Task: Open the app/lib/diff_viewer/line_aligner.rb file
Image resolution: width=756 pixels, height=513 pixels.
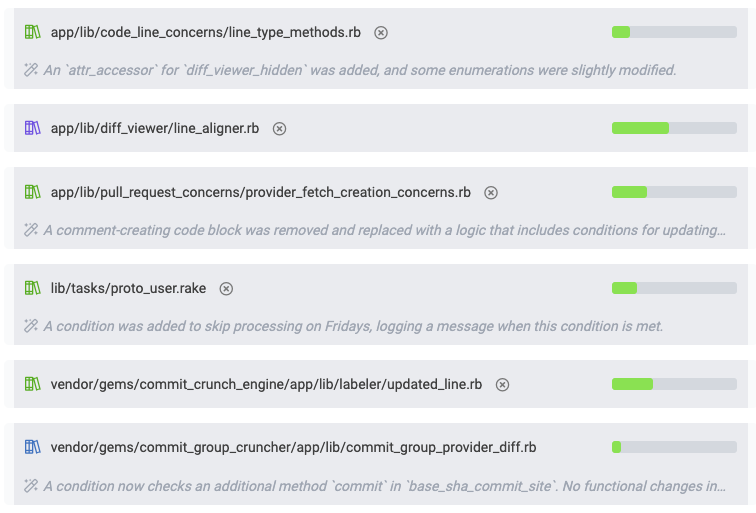Action: [155, 128]
